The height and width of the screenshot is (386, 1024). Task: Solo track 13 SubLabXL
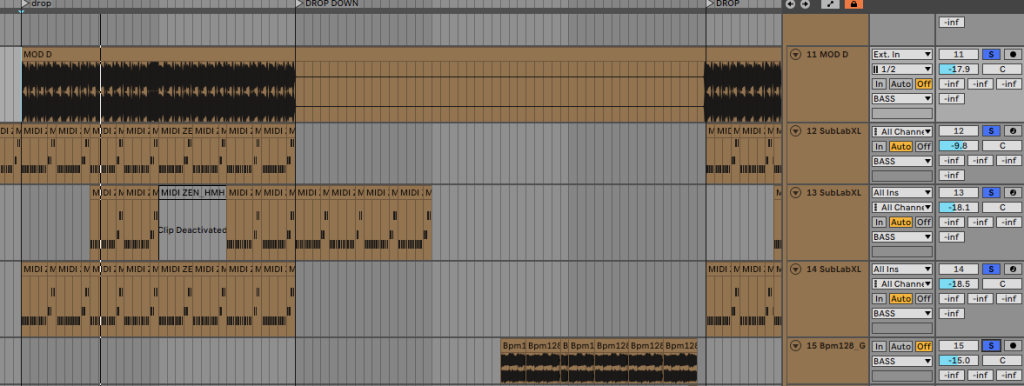[991, 193]
